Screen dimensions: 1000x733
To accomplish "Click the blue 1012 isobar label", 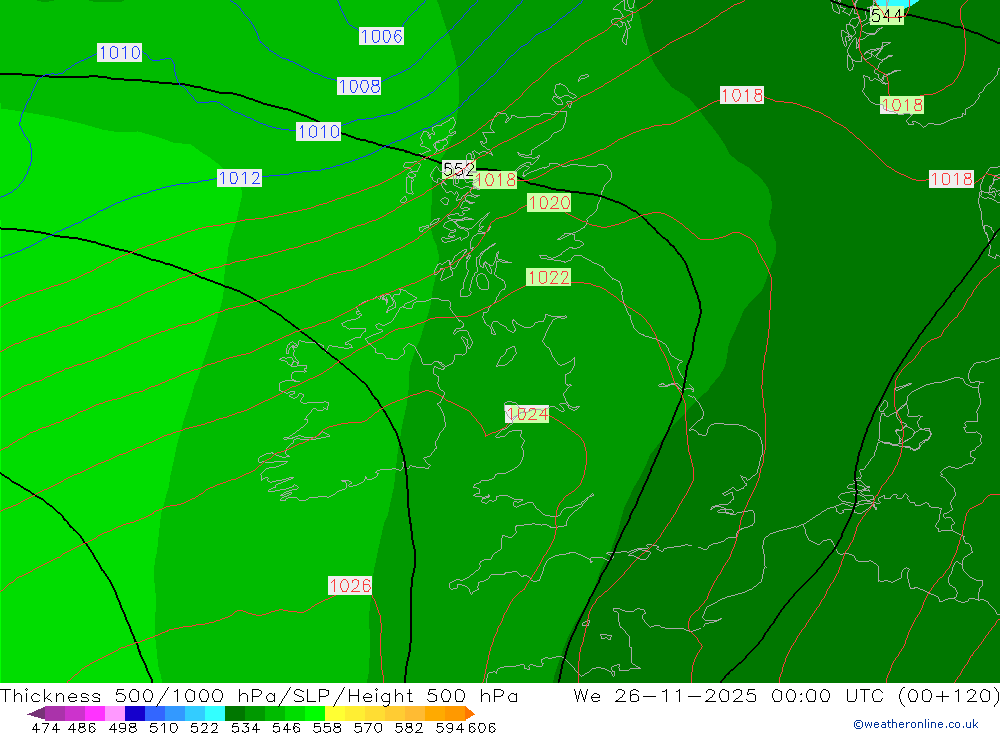I will pos(239,178).
